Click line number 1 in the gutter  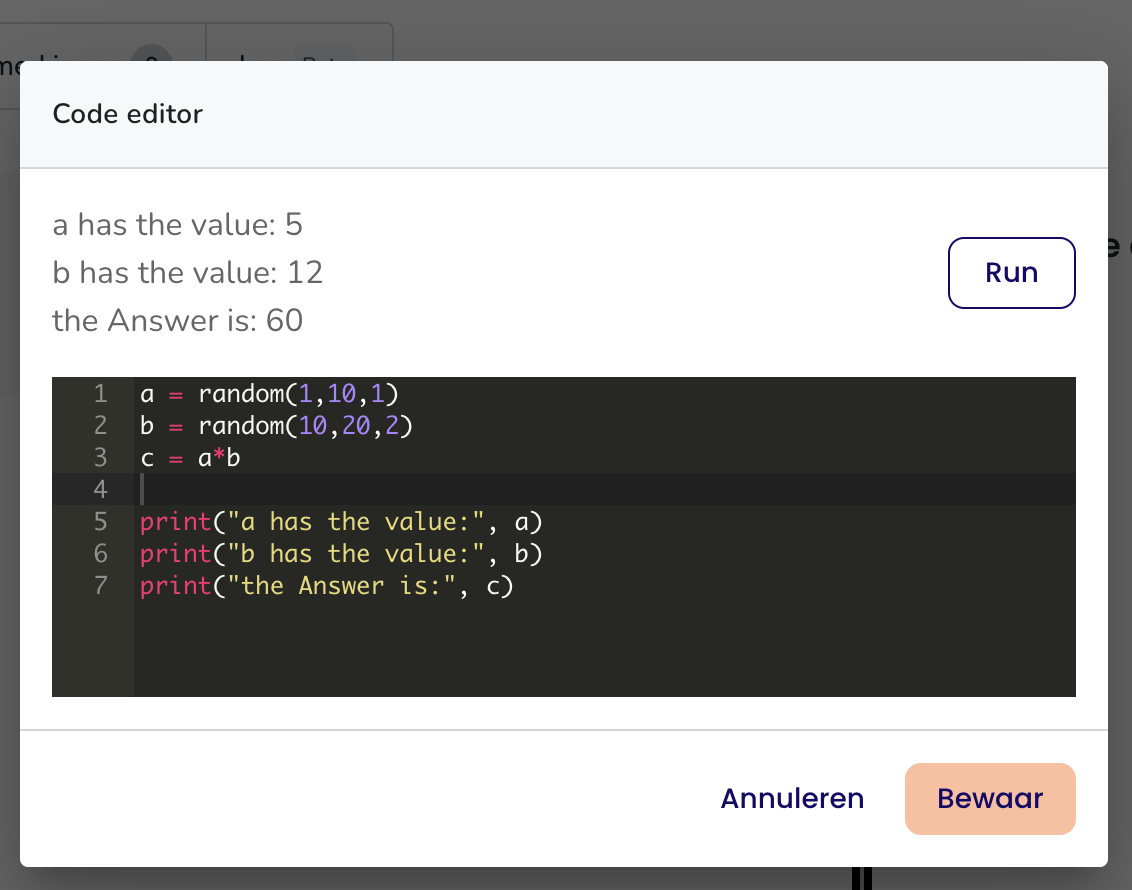100,393
